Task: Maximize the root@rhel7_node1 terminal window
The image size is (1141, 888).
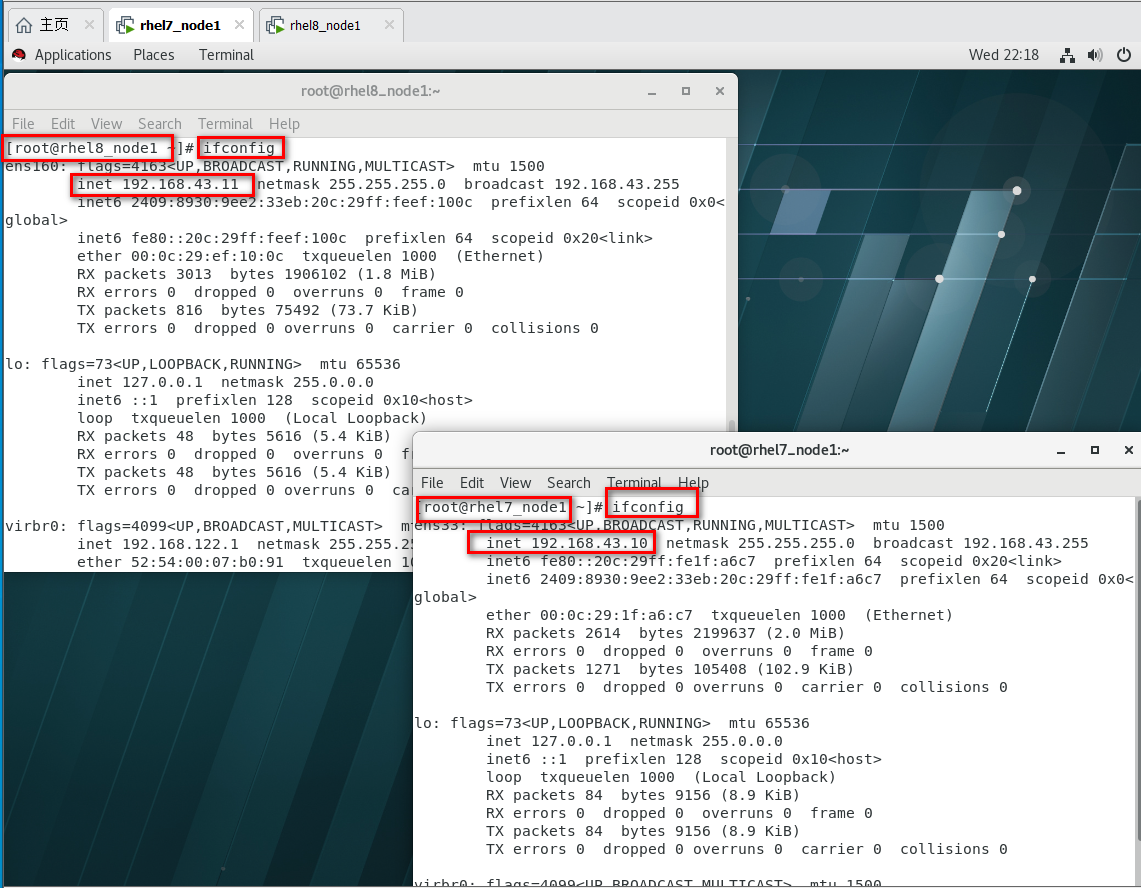Action: [1094, 450]
